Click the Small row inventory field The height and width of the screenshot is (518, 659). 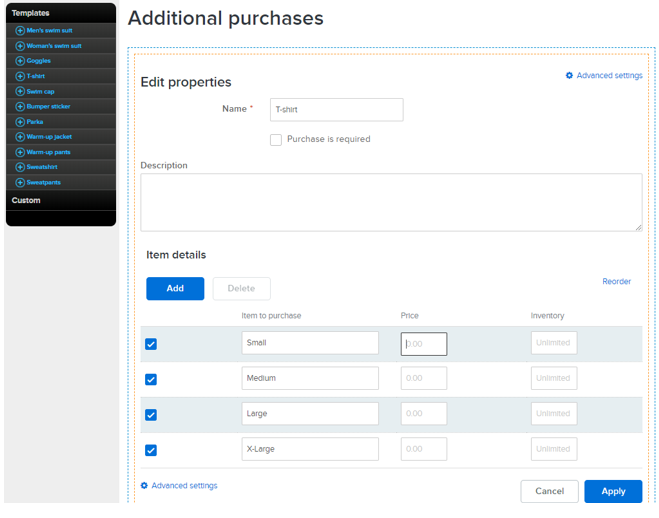click(x=554, y=343)
